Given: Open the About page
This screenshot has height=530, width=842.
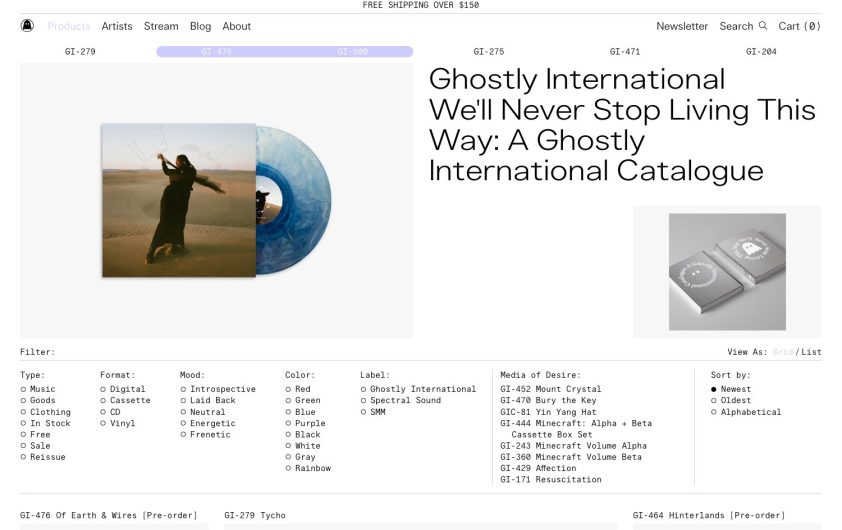Looking at the screenshot, I should 236,26.
